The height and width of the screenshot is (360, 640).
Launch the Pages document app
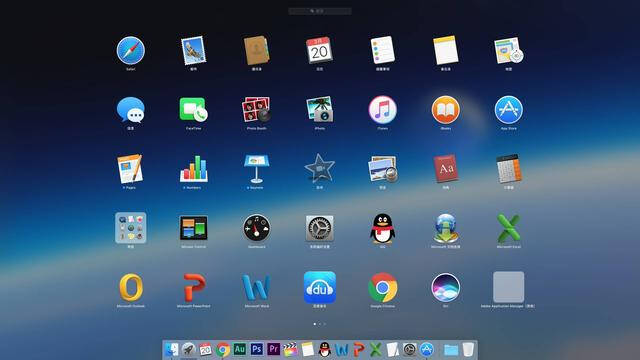(131, 169)
